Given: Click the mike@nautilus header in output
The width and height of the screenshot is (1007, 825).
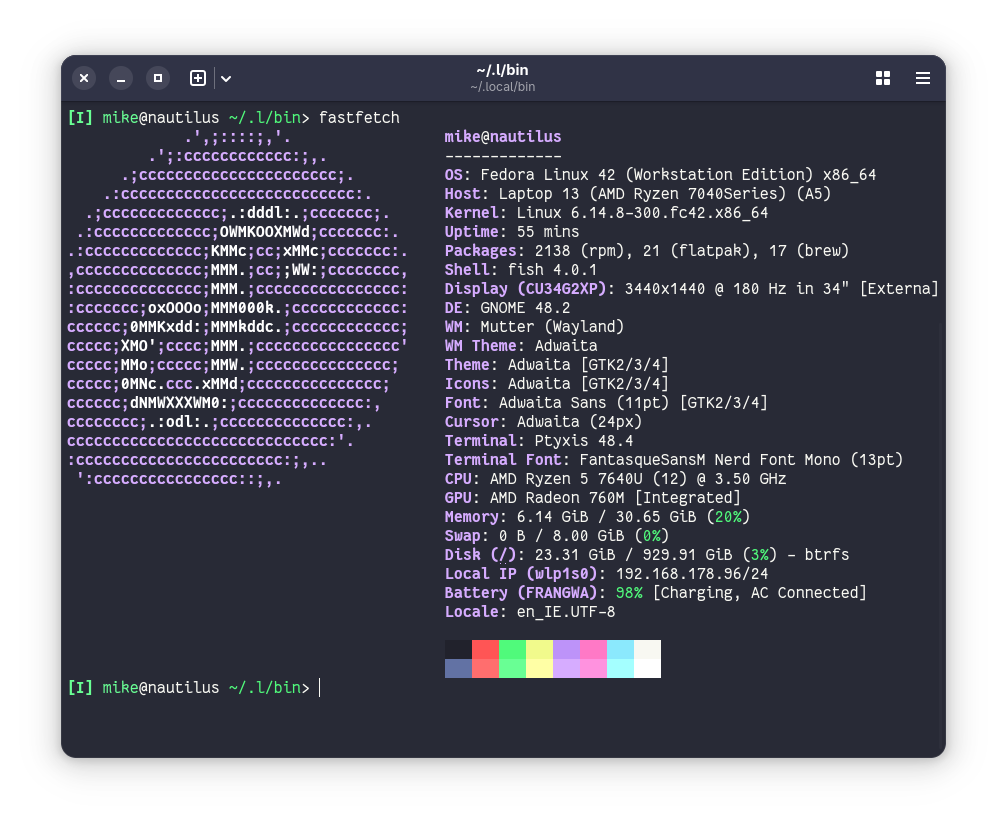Looking at the screenshot, I should [x=503, y=137].
